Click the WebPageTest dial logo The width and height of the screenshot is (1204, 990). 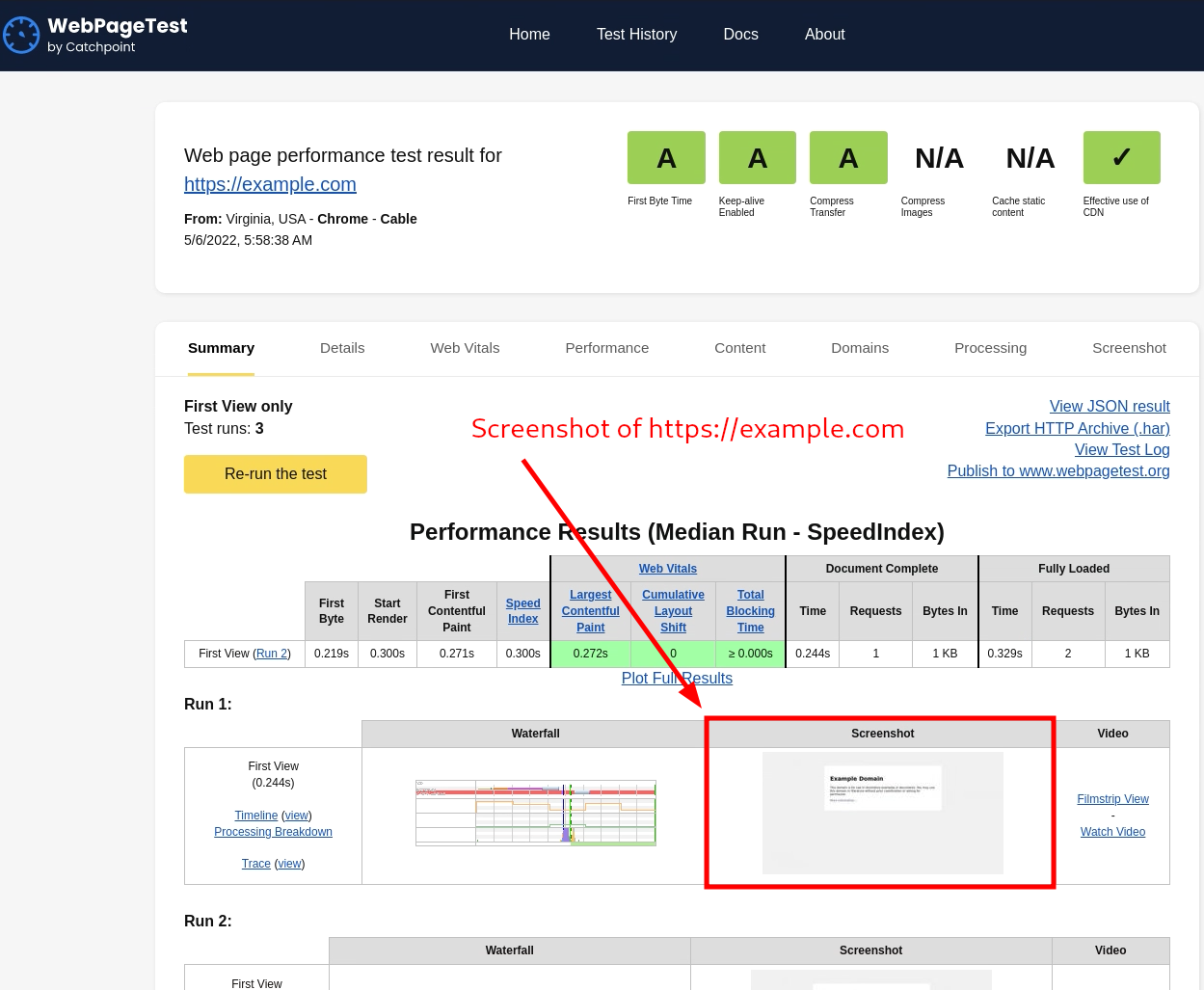[21, 35]
